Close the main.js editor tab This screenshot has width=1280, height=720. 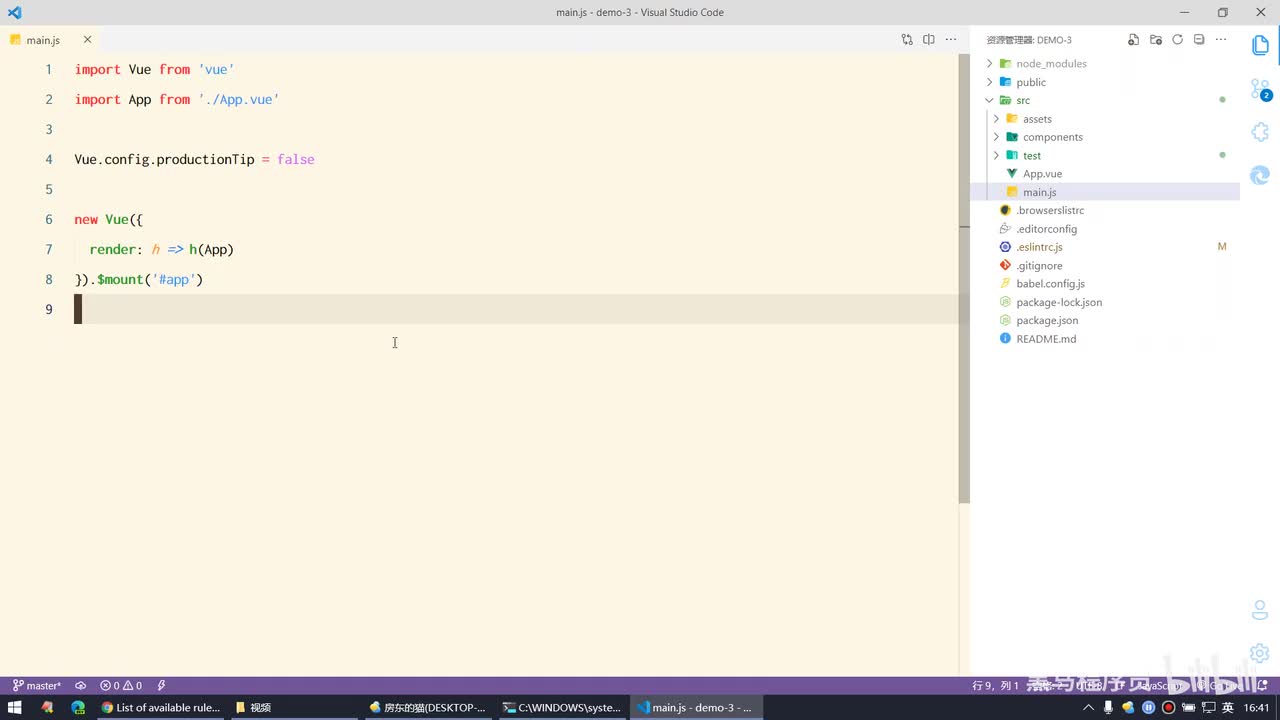pyautogui.click(x=87, y=40)
